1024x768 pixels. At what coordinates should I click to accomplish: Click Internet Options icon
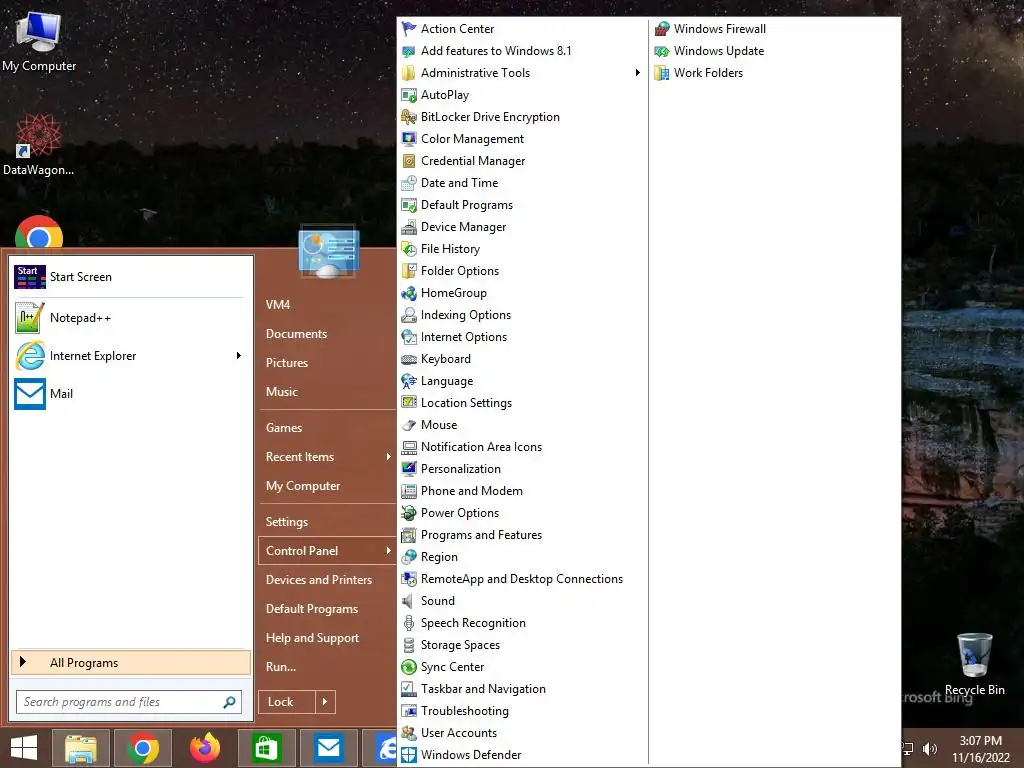click(x=409, y=337)
